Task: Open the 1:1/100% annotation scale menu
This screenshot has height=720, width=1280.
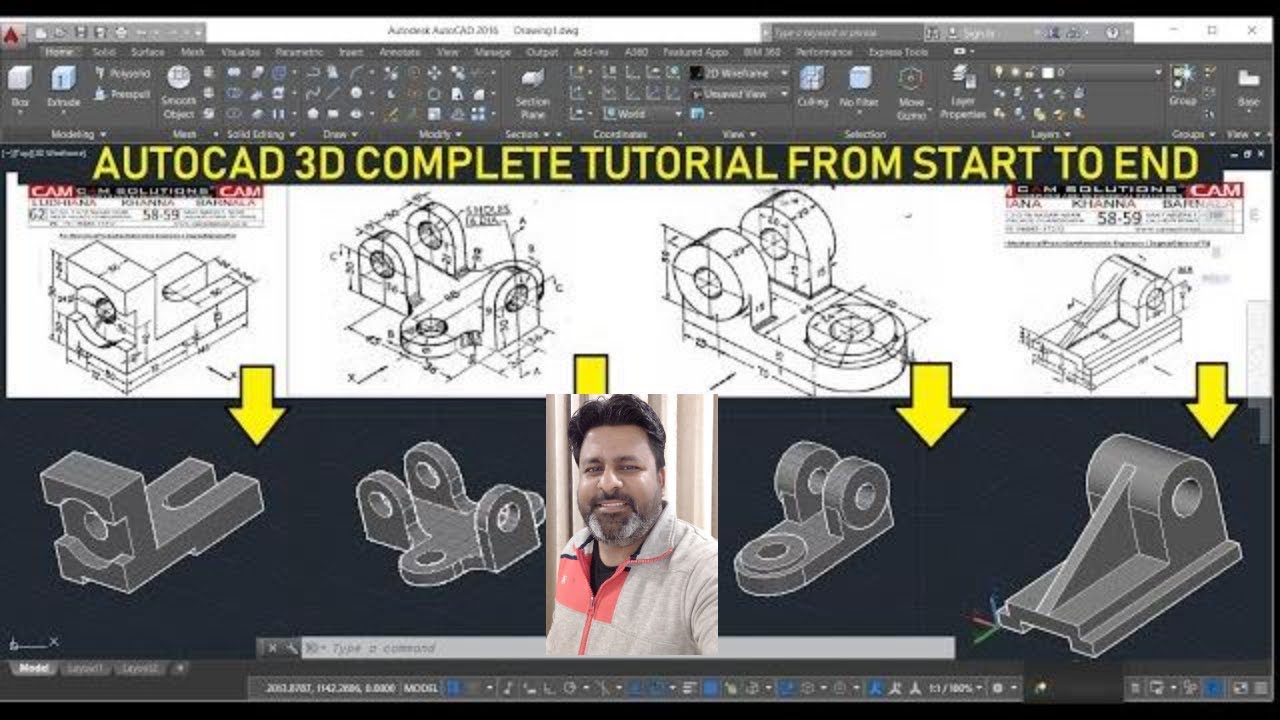Action: click(x=956, y=688)
